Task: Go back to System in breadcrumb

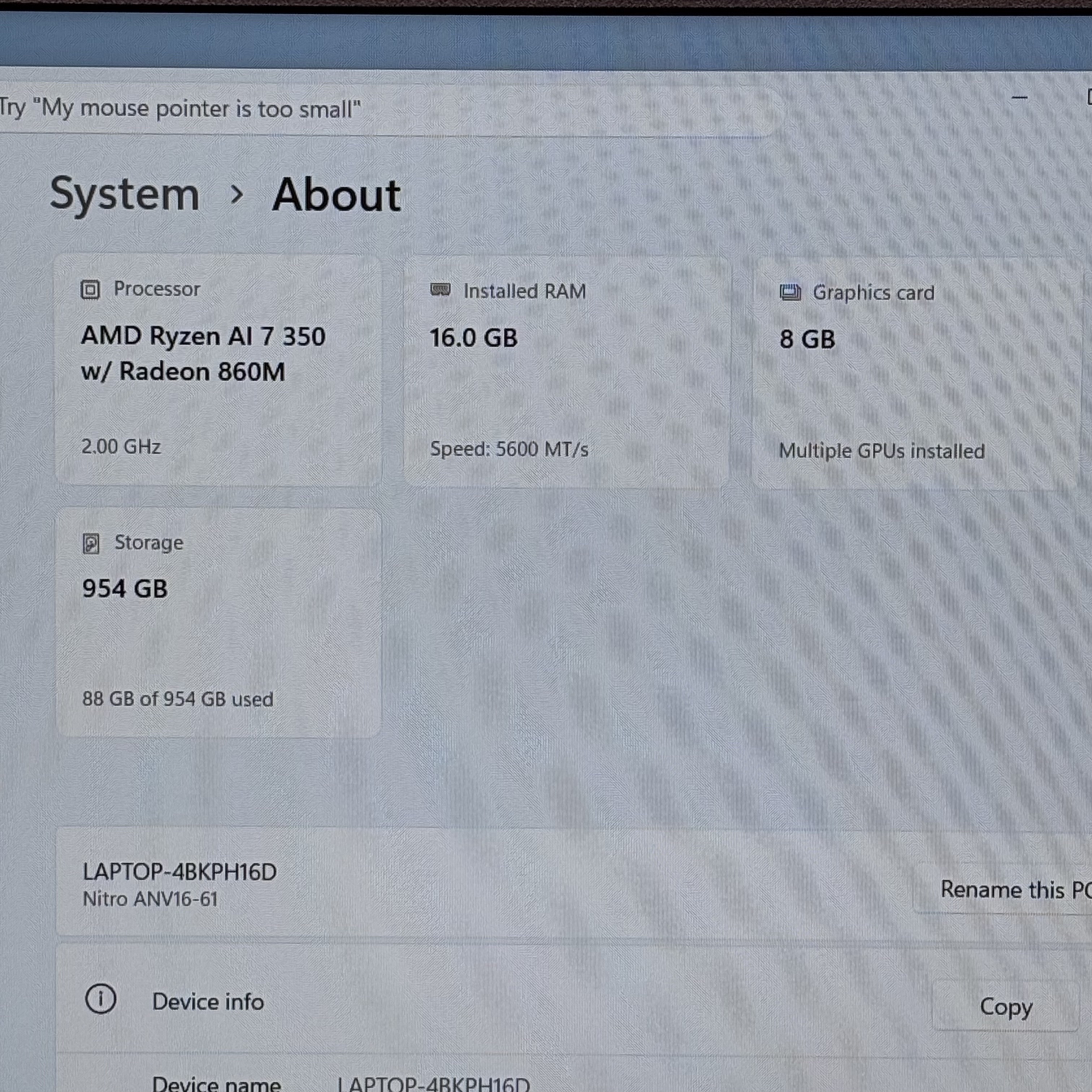Action: (125, 194)
